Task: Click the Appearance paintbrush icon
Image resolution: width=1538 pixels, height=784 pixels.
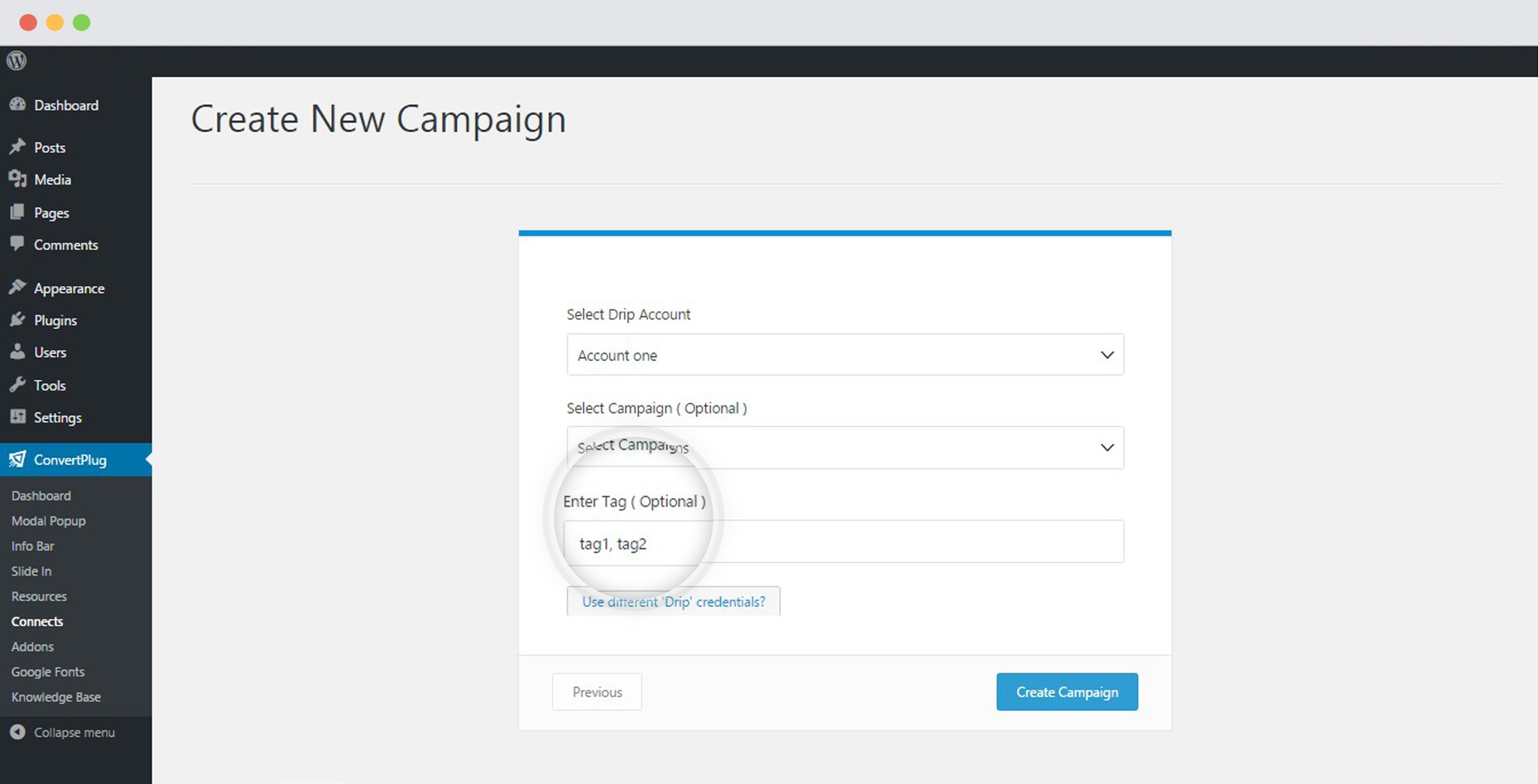Action: coord(17,287)
